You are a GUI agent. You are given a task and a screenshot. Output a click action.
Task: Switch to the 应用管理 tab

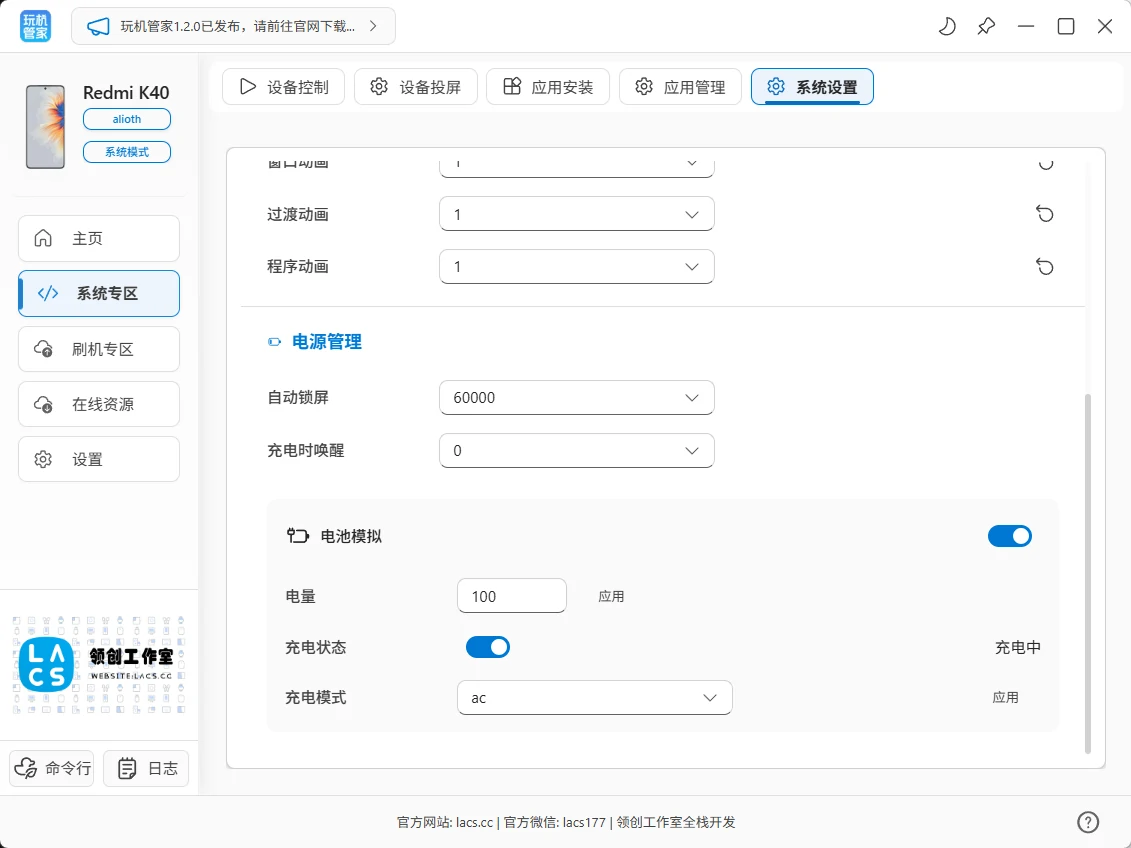680,86
